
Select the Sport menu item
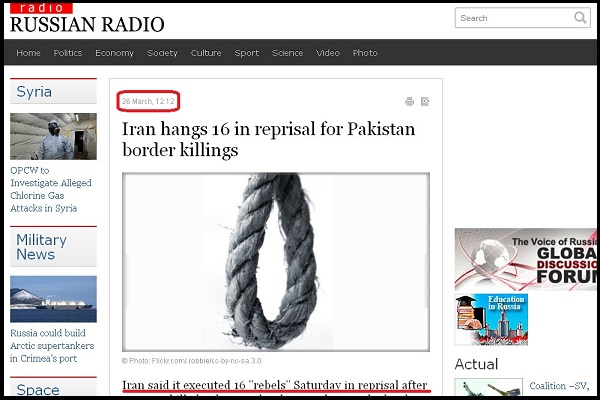tap(247, 53)
